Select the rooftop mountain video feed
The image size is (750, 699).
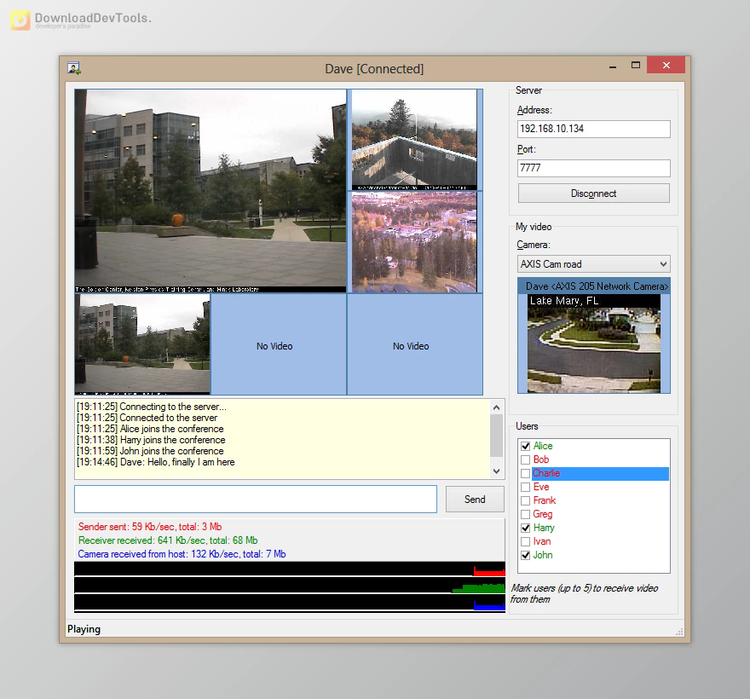[x=414, y=140]
